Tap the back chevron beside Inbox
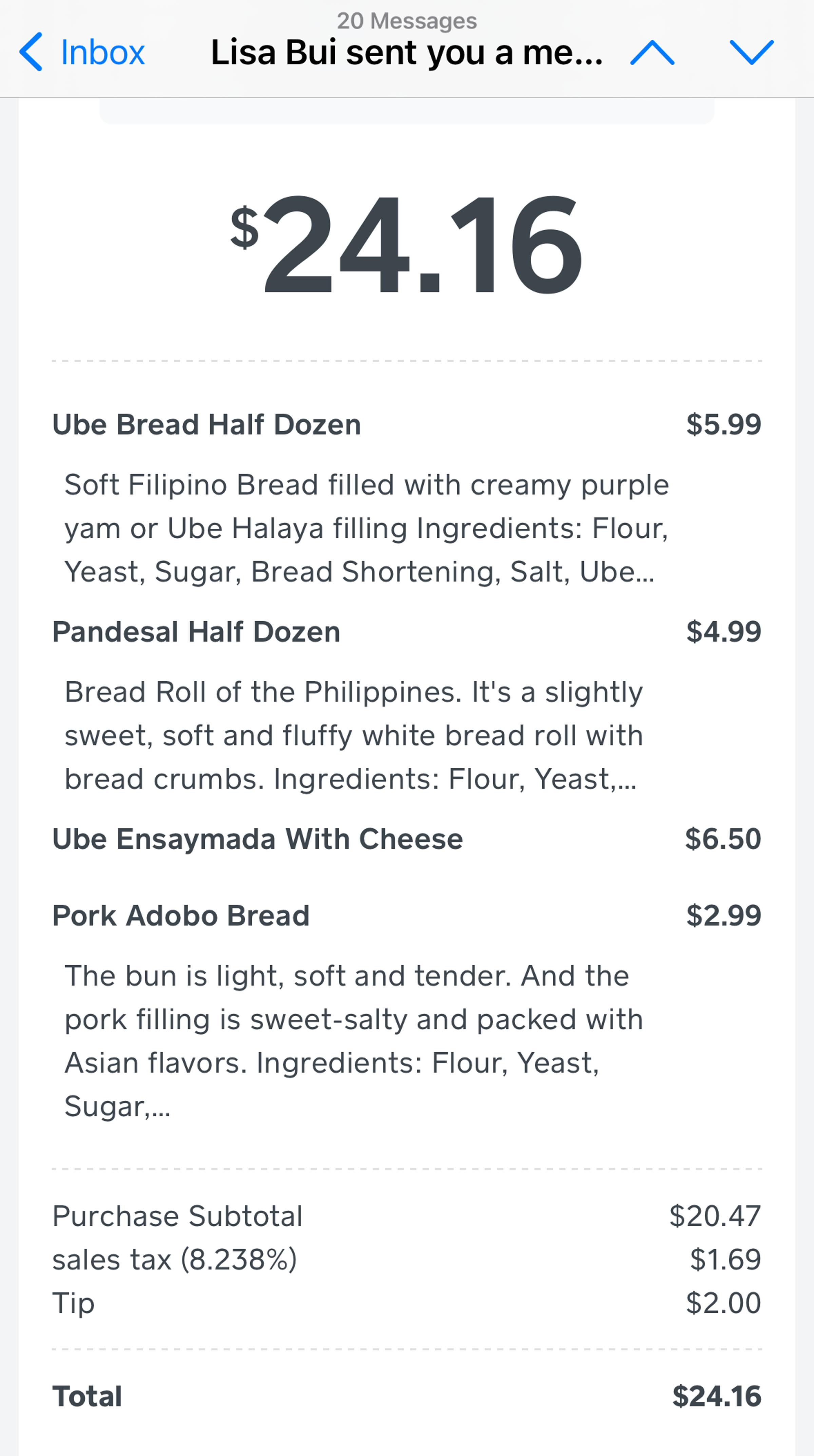The image size is (814, 1456). pyautogui.click(x=31, y=52)
